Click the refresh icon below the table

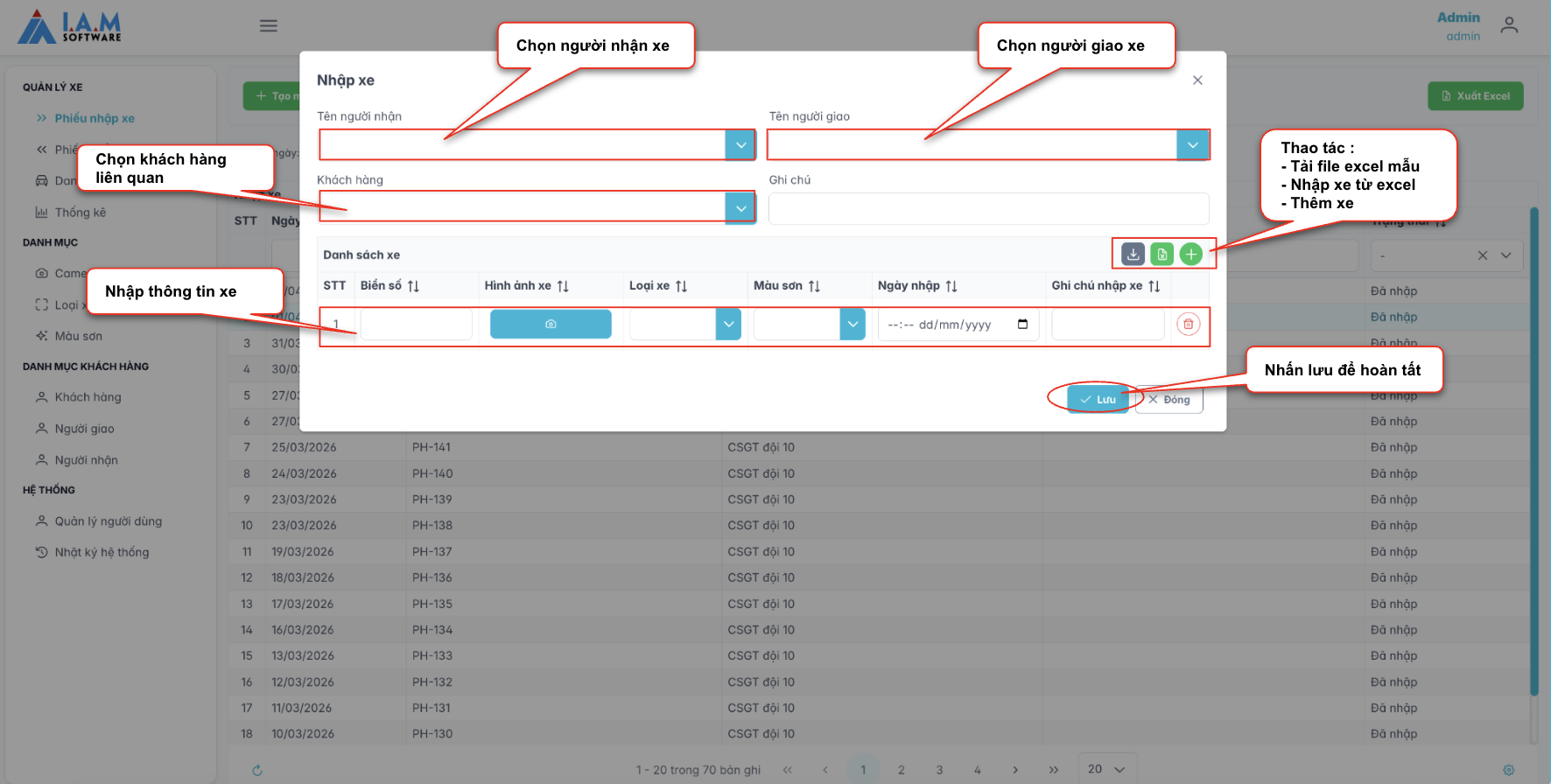(x=257, y=770)
